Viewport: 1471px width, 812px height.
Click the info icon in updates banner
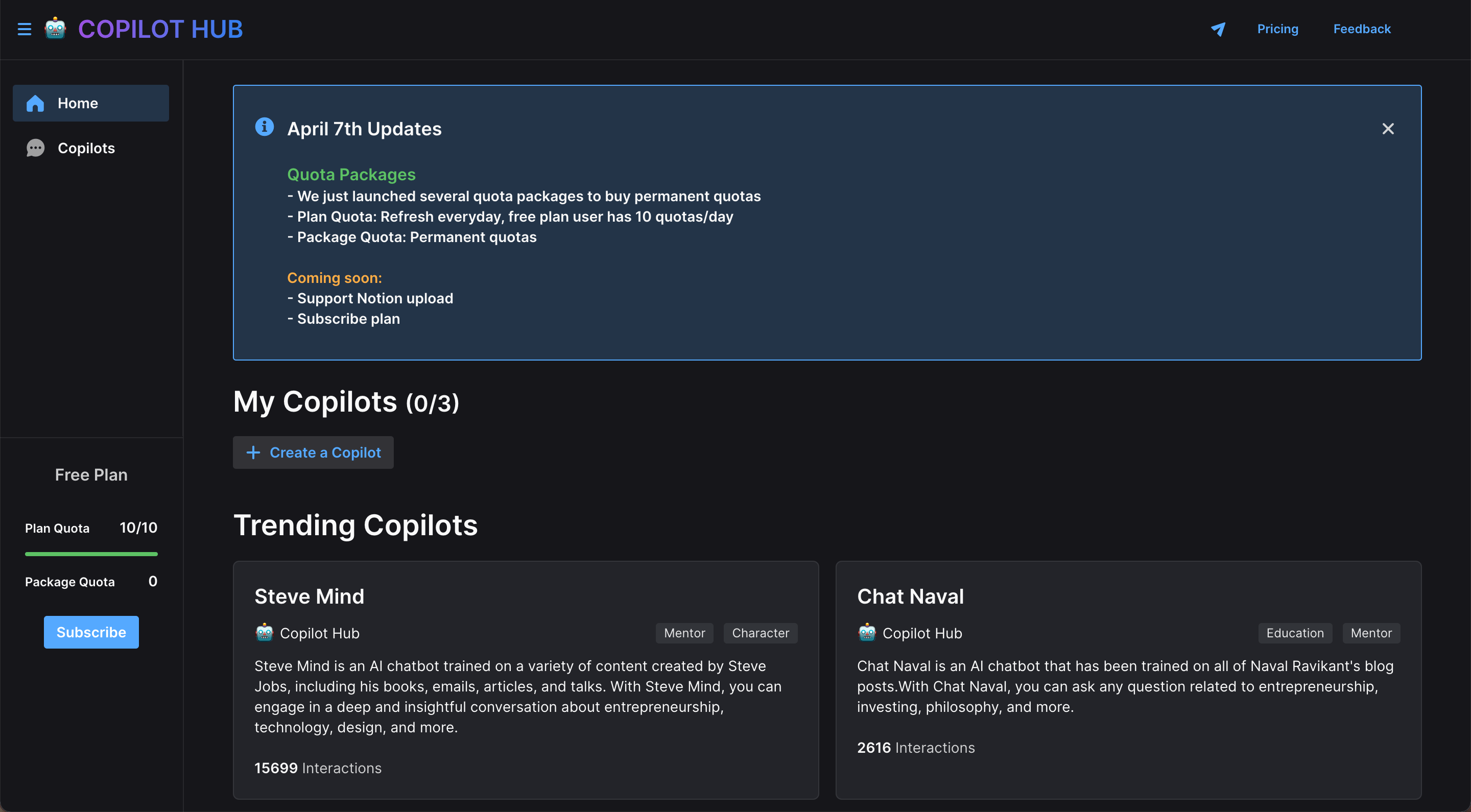264,127
